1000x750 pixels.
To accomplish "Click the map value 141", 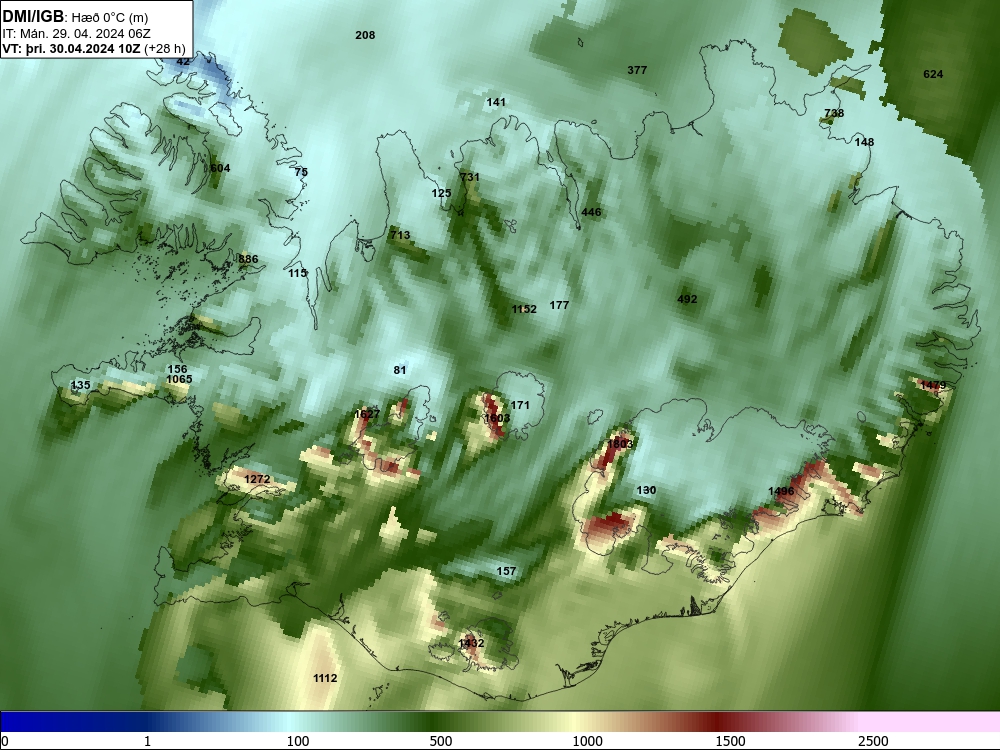I will click(496, 102).
